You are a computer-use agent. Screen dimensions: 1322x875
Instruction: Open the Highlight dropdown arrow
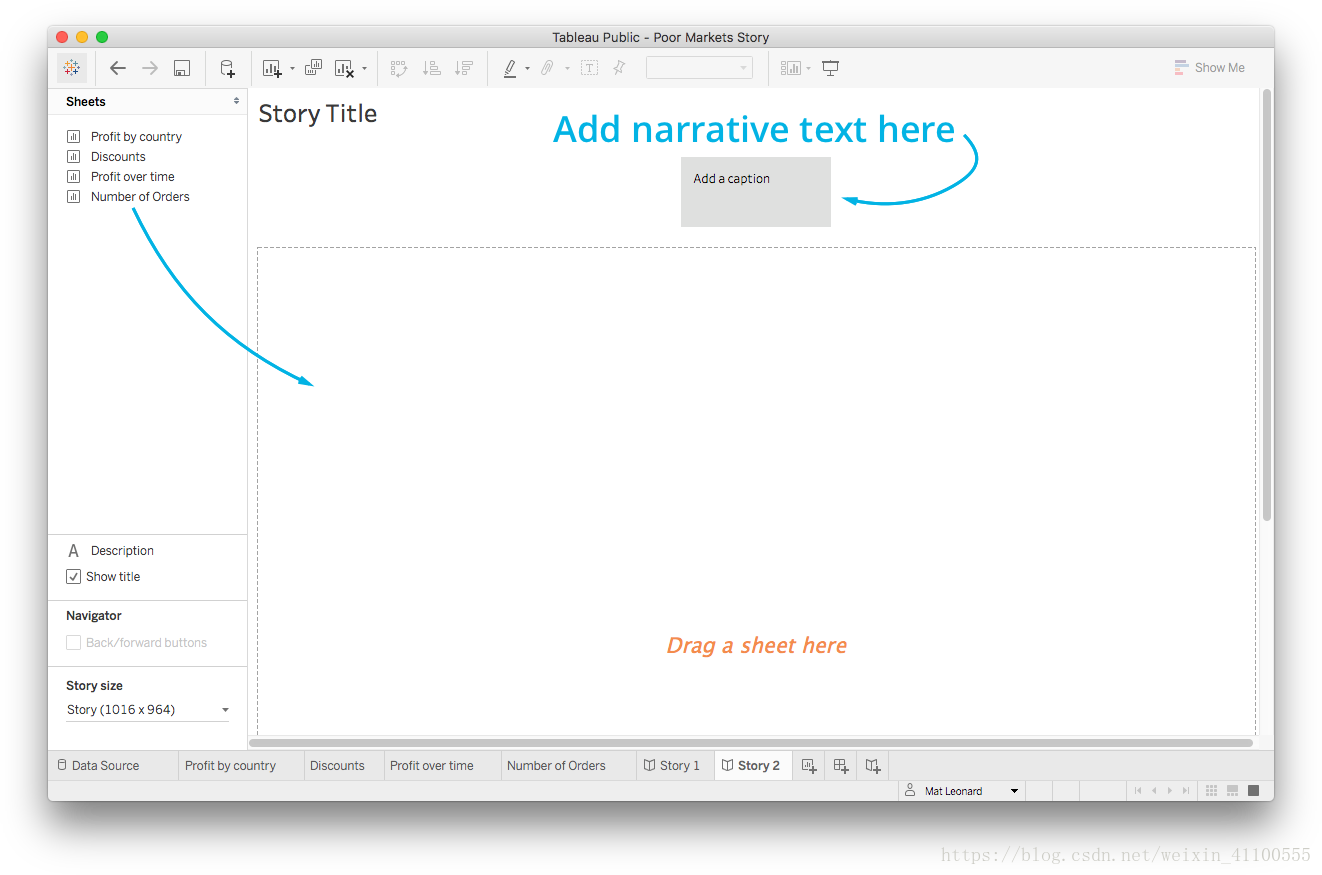click(527, 69)
